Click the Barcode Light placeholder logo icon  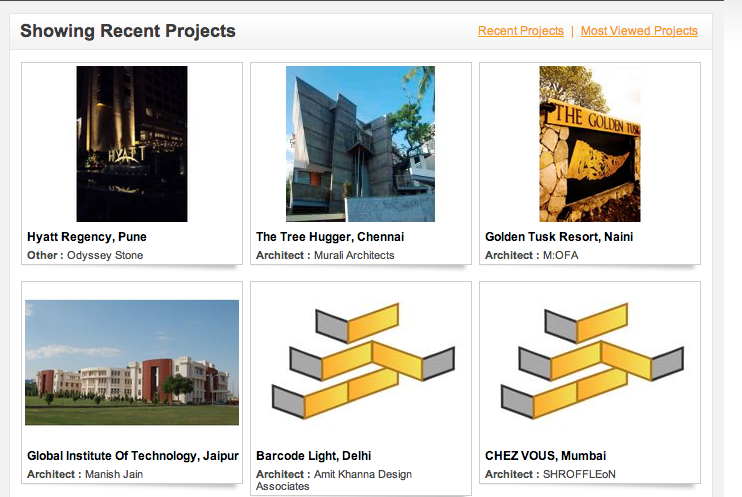pyautogui.click(x=363, y=361)
